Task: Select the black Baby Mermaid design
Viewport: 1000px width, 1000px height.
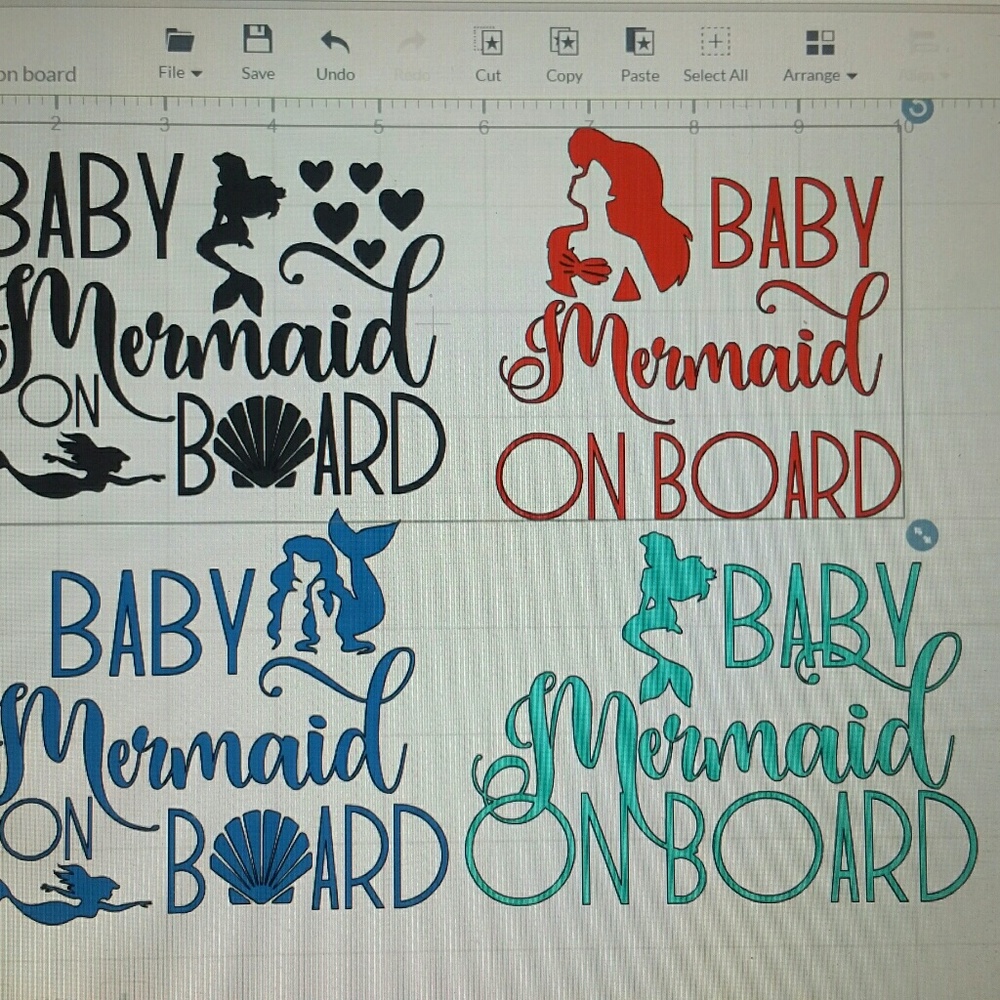Action: click(222, 325)
